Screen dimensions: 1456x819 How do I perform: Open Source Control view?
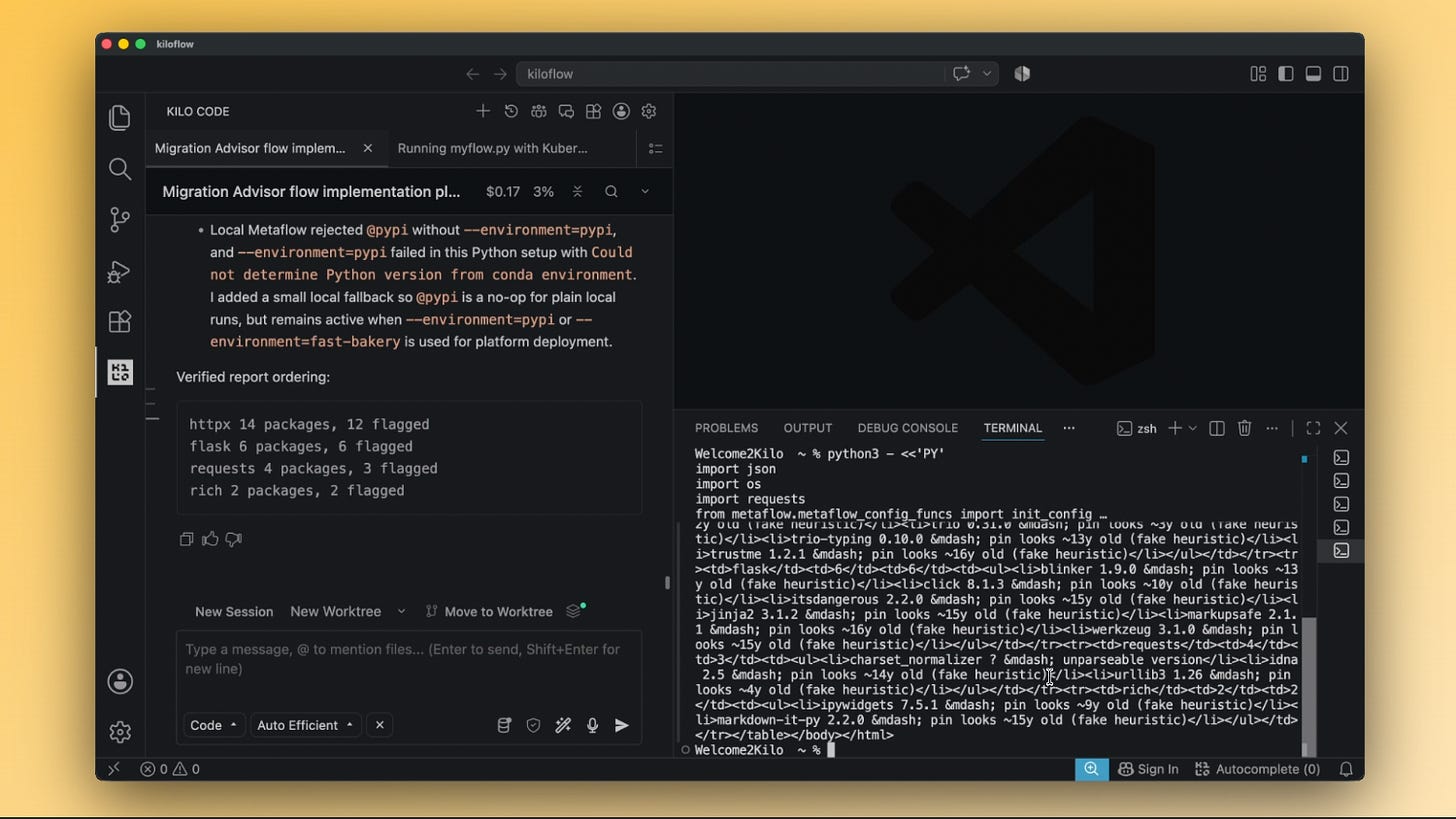tap(120, 220)
